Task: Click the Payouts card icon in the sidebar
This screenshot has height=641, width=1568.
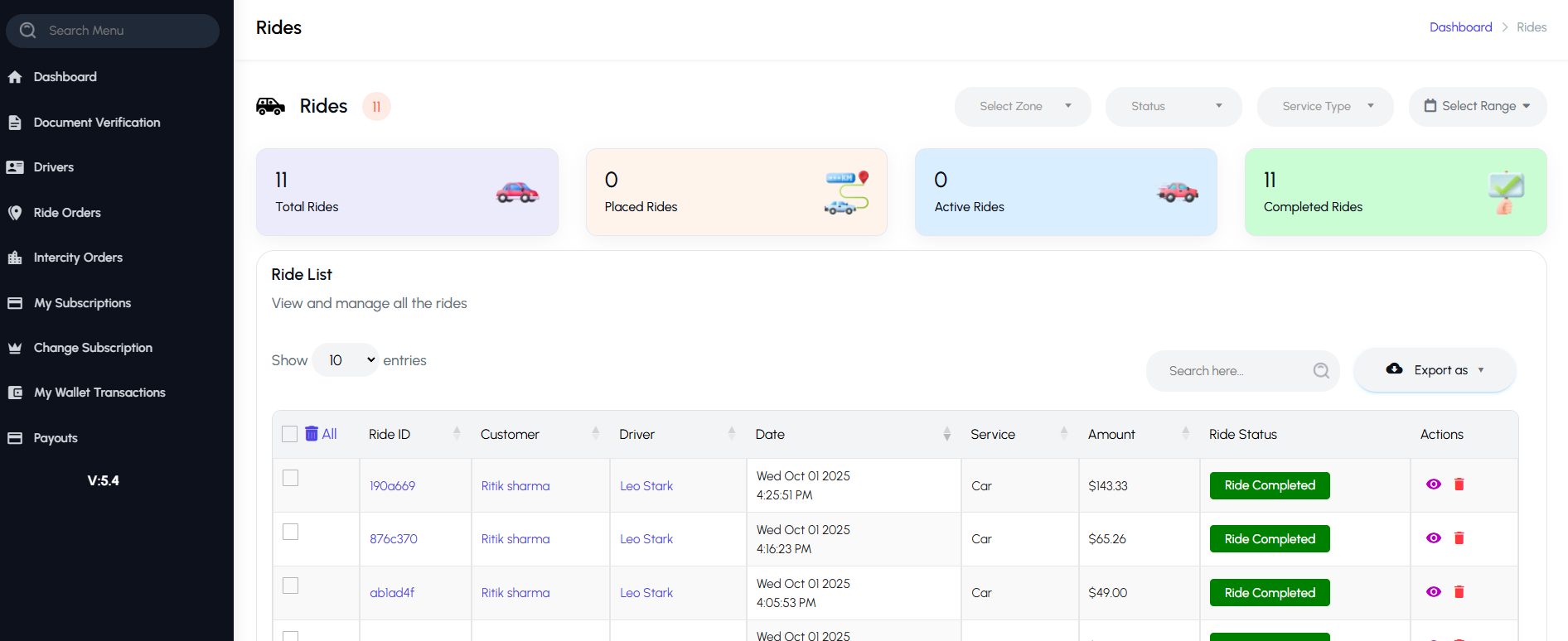Action: tap(15, 438)
